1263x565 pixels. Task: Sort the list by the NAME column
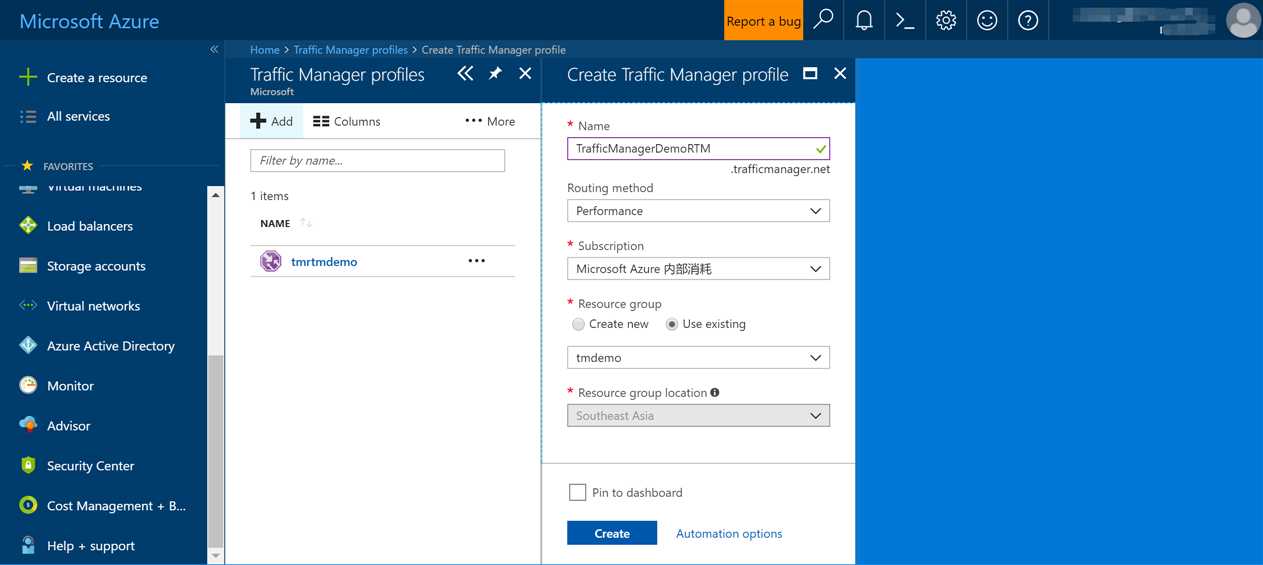275,223
